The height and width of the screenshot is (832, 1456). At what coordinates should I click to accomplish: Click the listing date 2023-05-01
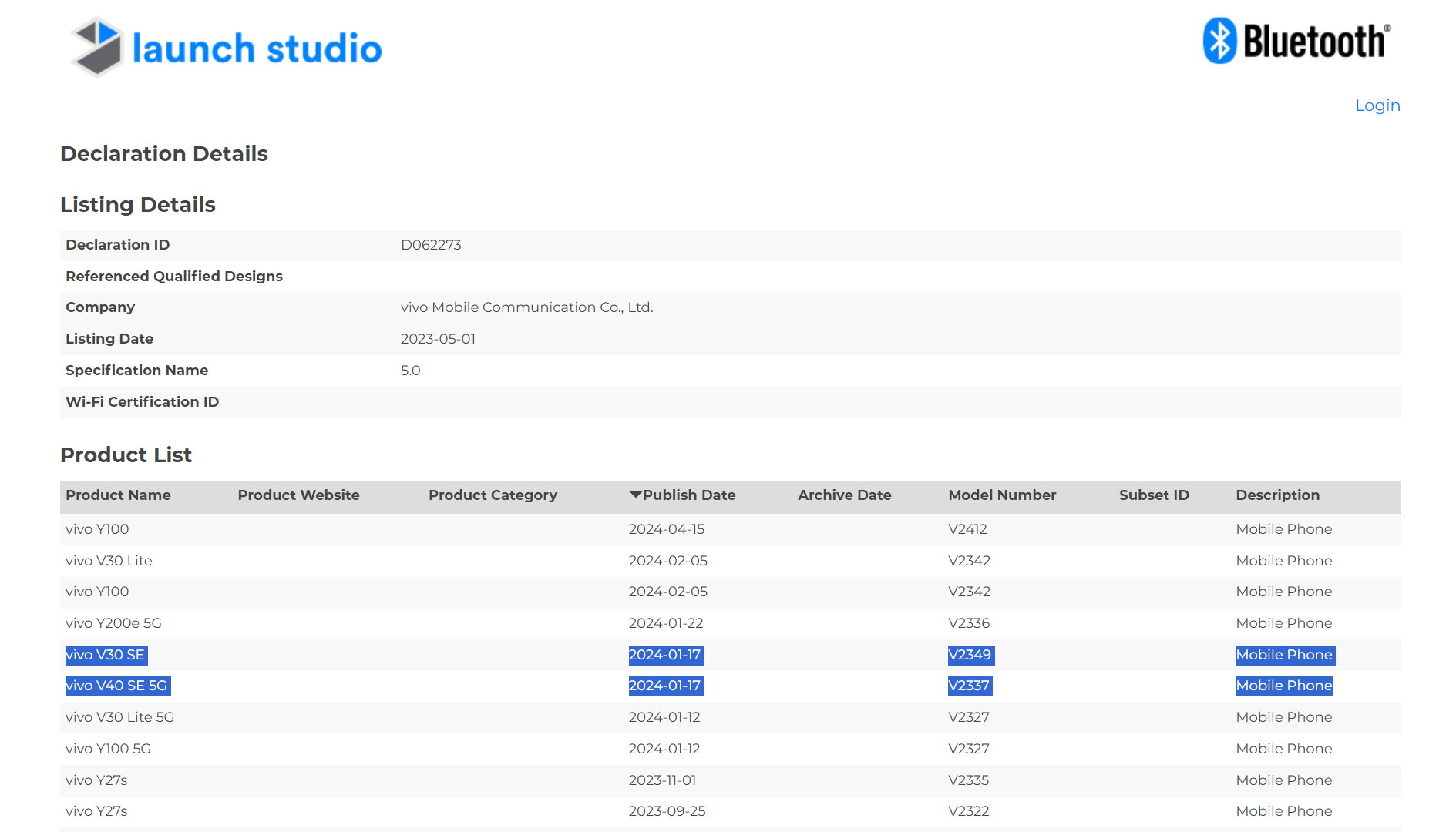pyautogui.click(x=438, y=339)
